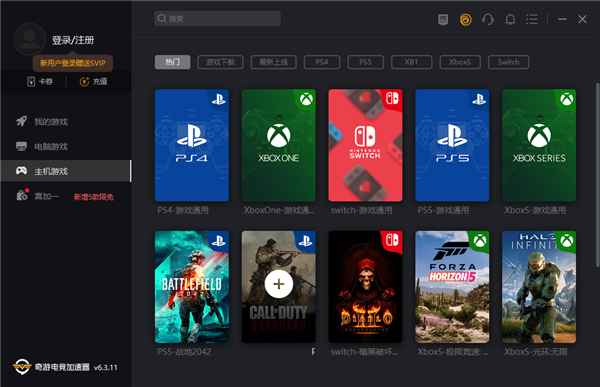Open the notifications bell icon

click(510, 19)
